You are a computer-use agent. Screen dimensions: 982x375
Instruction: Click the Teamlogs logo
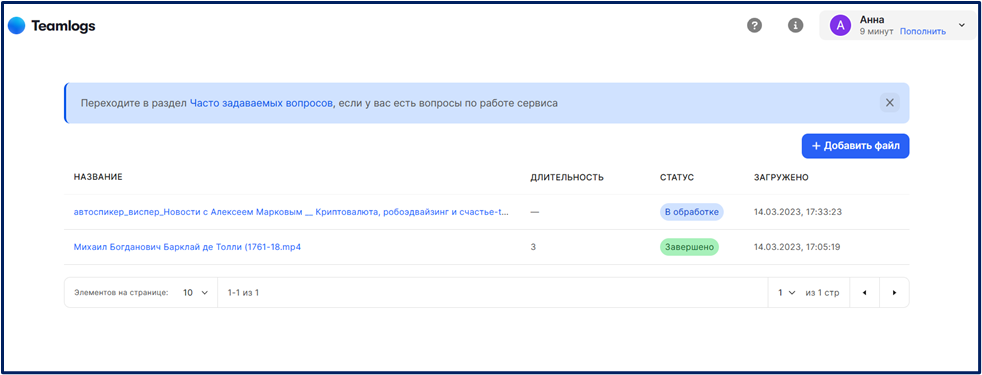pos(51,26)
